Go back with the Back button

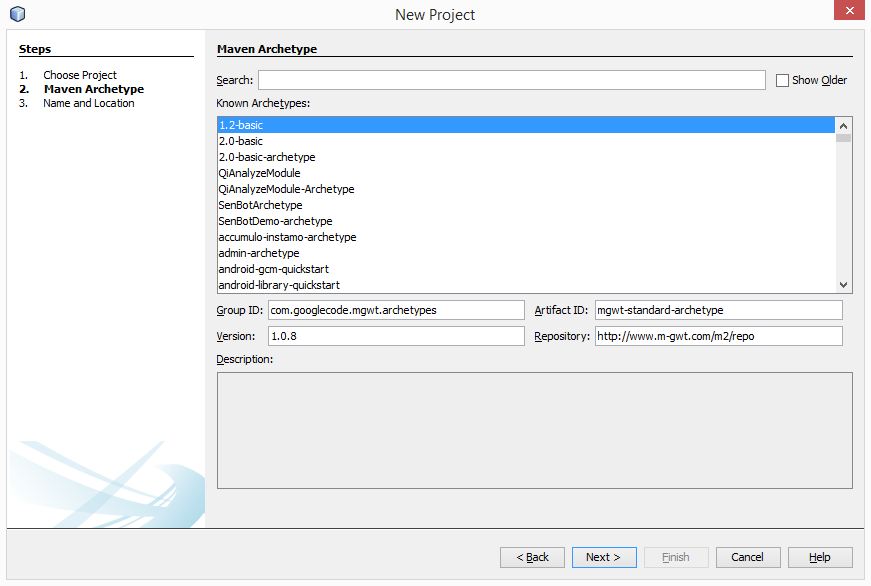click(532, 557)
